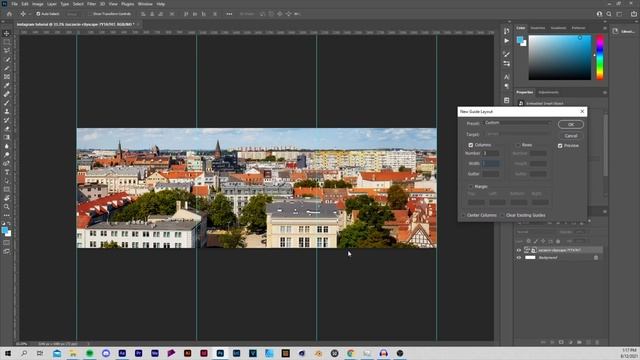Enable the Center Columns checkbox
The image size is (640, 360).
[464, 215]
